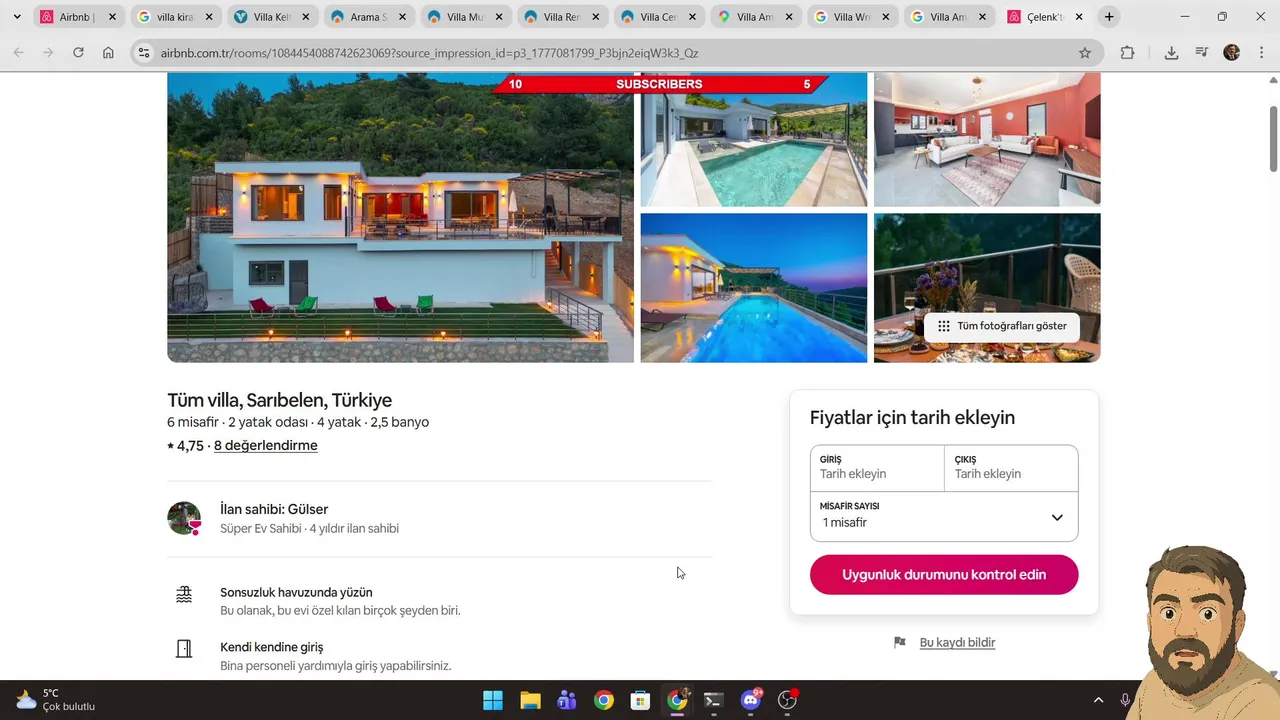Open the 8 değerlendirme reviews link
The height and width of the screenshot is (720, 1280).
tap(265, 446)
